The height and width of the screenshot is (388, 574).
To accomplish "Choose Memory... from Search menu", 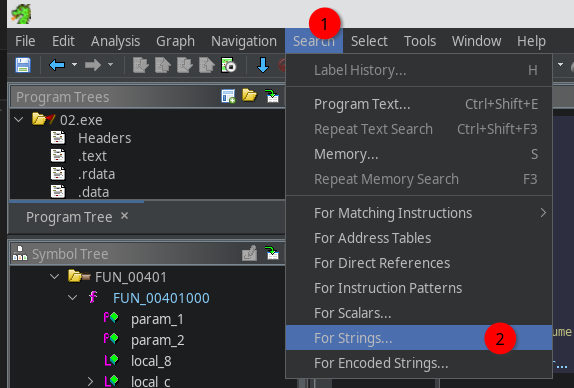I will (x=419, y=154).
